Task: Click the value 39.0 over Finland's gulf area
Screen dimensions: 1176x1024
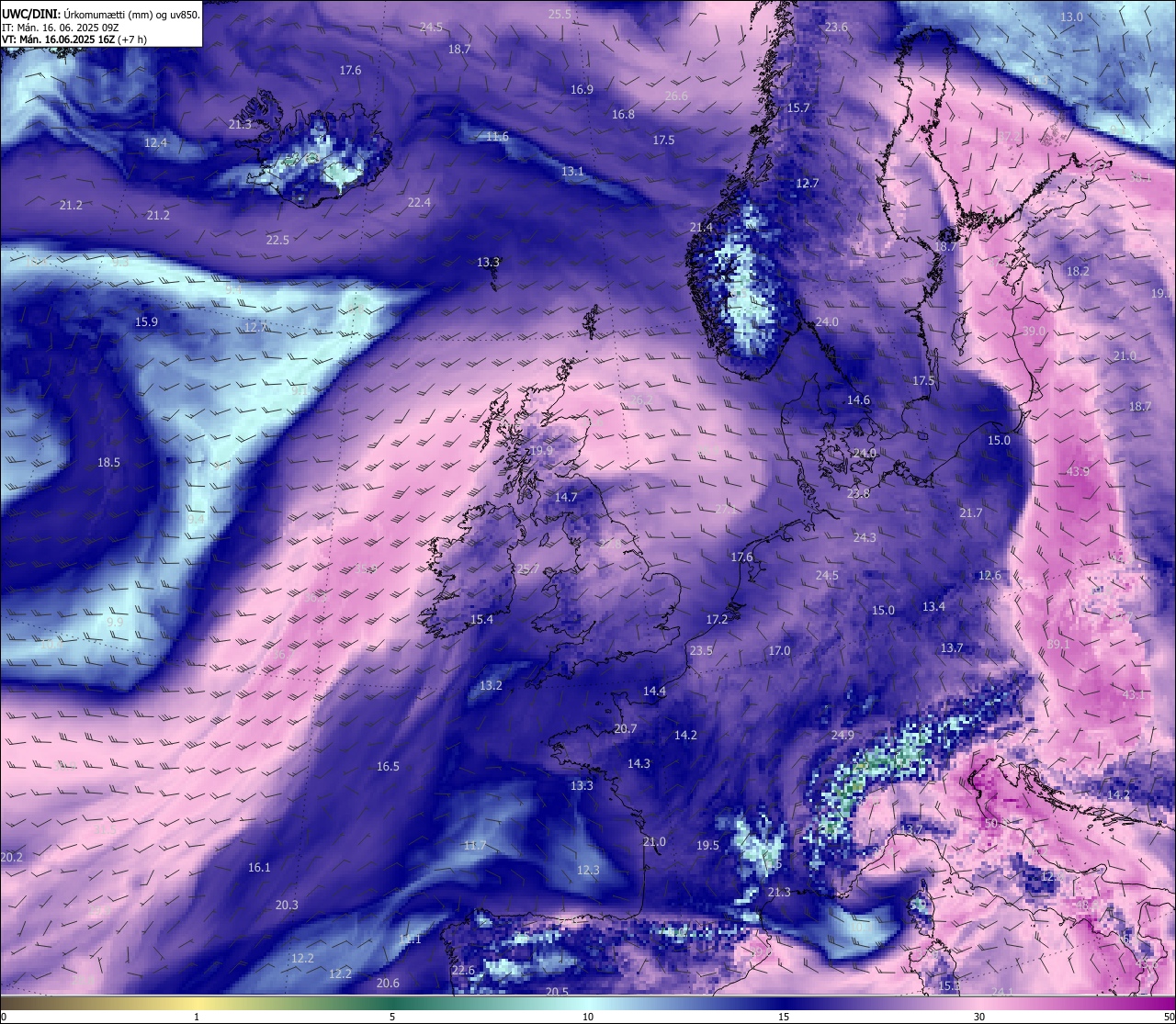Action: (1035, 331)
